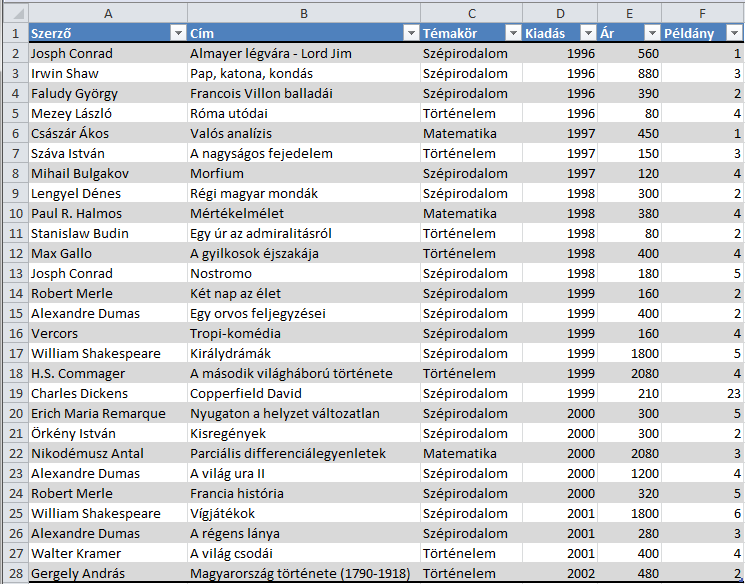Select column D header
The height and width of the screenshot is (584, 745).
click(x=560, y=14)
